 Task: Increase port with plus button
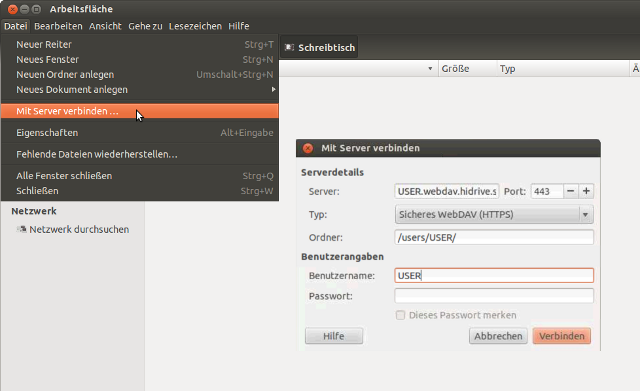pyautogui.click(x=586, y=191)
